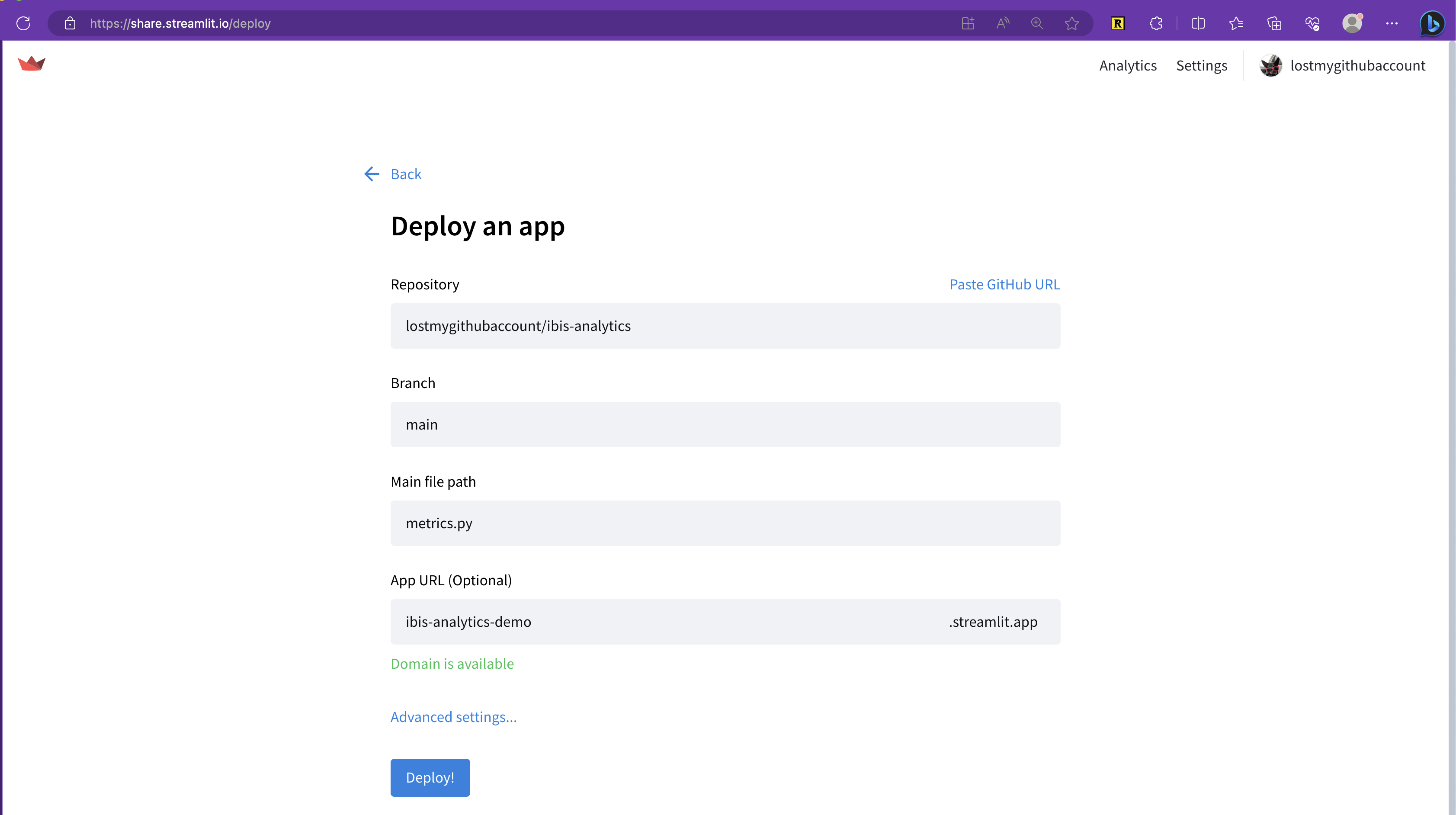Open the Collections icon
1456x815 pixels.
tap(1274, 23)
